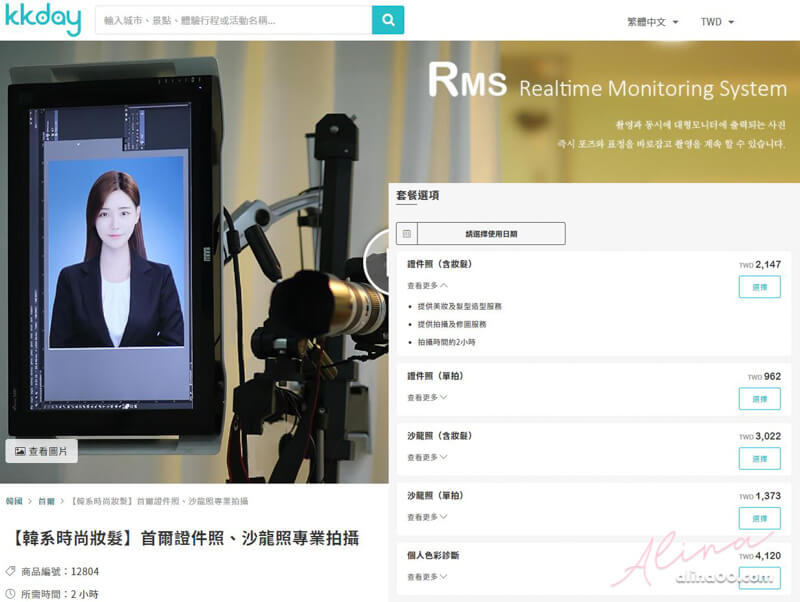Expand 查看更多 under 沙龍照（含妝髮）
The width and height of the screenshot is (800, 602).
coord(427,457)
